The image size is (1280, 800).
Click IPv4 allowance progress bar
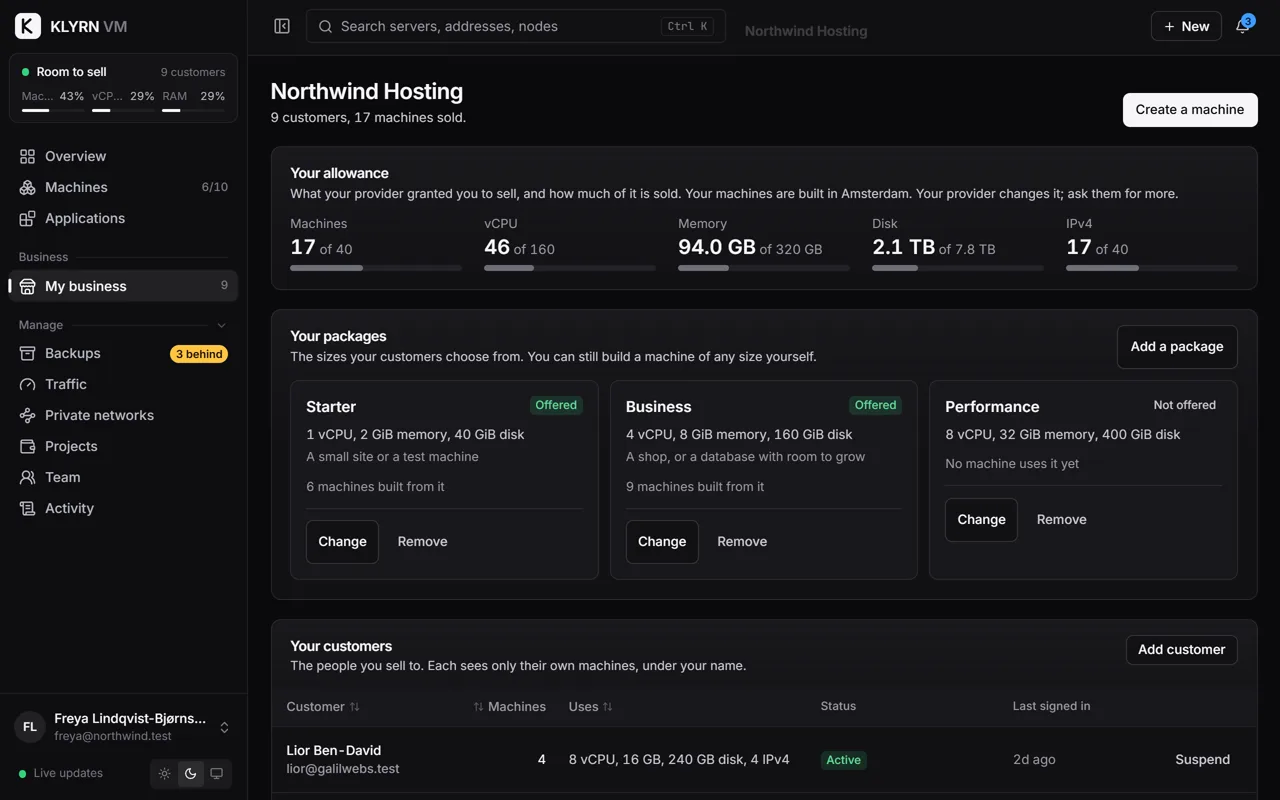1152,268
